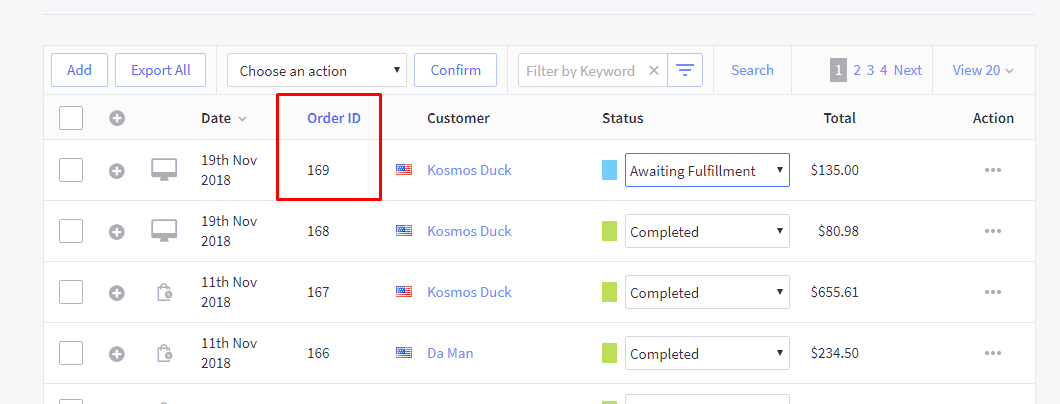The height and width of the screenshot is (404, 1060).
Task: Expand order 169 details with plus icon
Action: coord(117,171)
